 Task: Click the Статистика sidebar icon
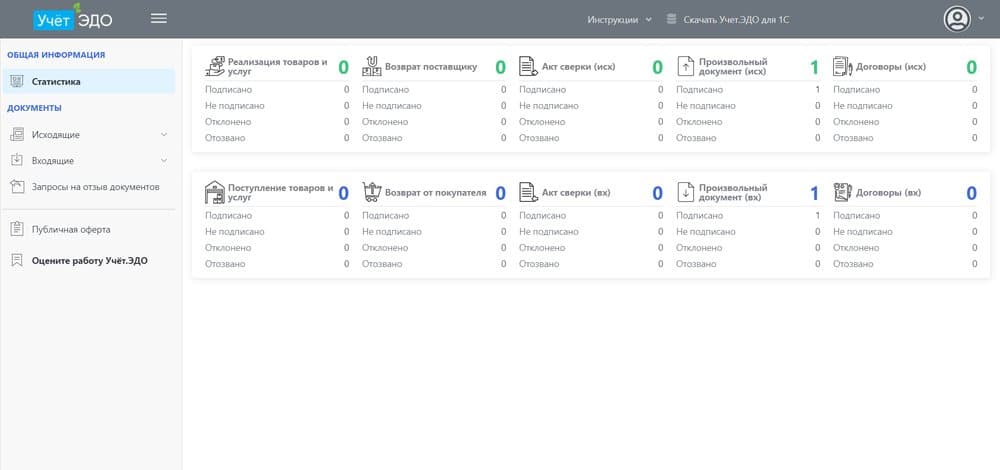[17, 82]
